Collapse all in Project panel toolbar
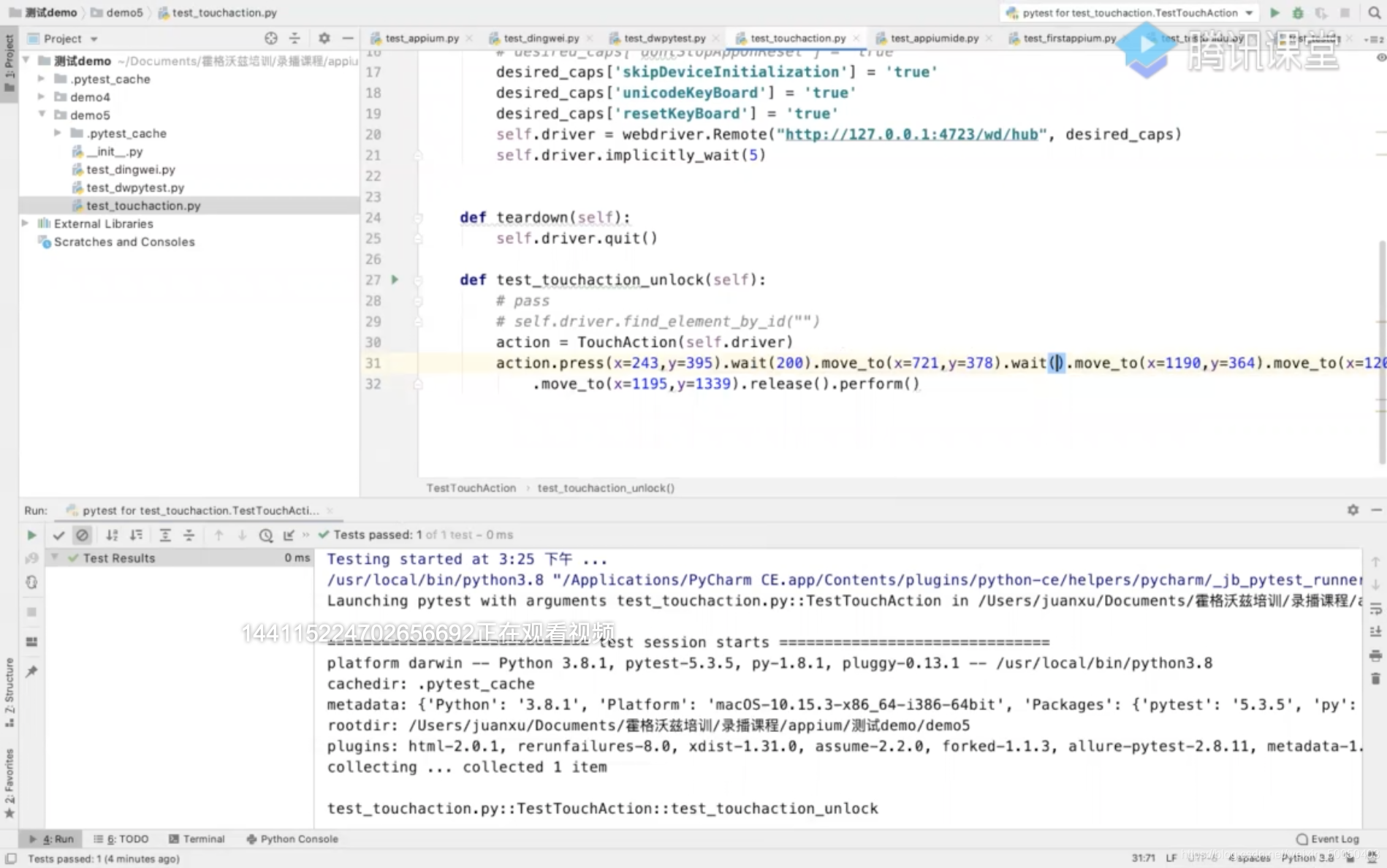This screenshot has width=1387, height=868. coord(294,38)
